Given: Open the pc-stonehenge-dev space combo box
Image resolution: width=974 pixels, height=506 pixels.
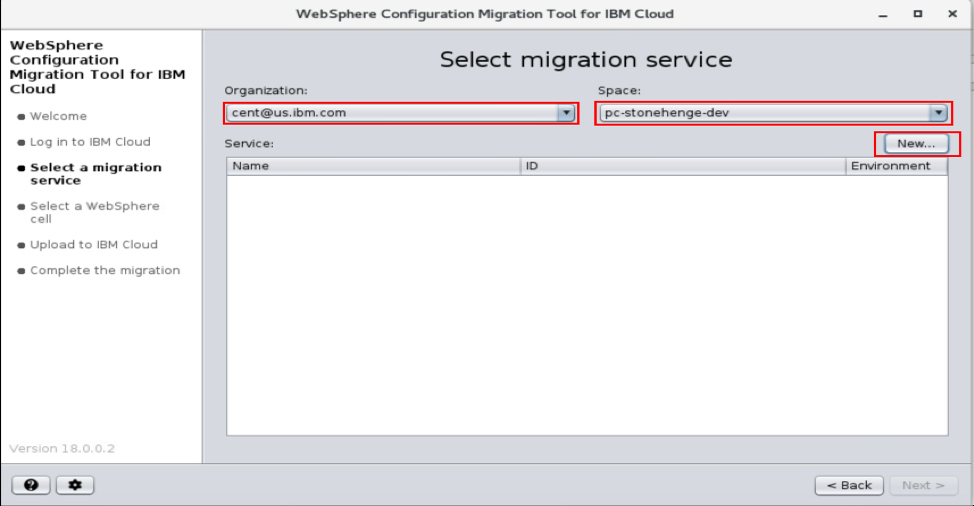Looking at the screenshot, I should (764, 113).
